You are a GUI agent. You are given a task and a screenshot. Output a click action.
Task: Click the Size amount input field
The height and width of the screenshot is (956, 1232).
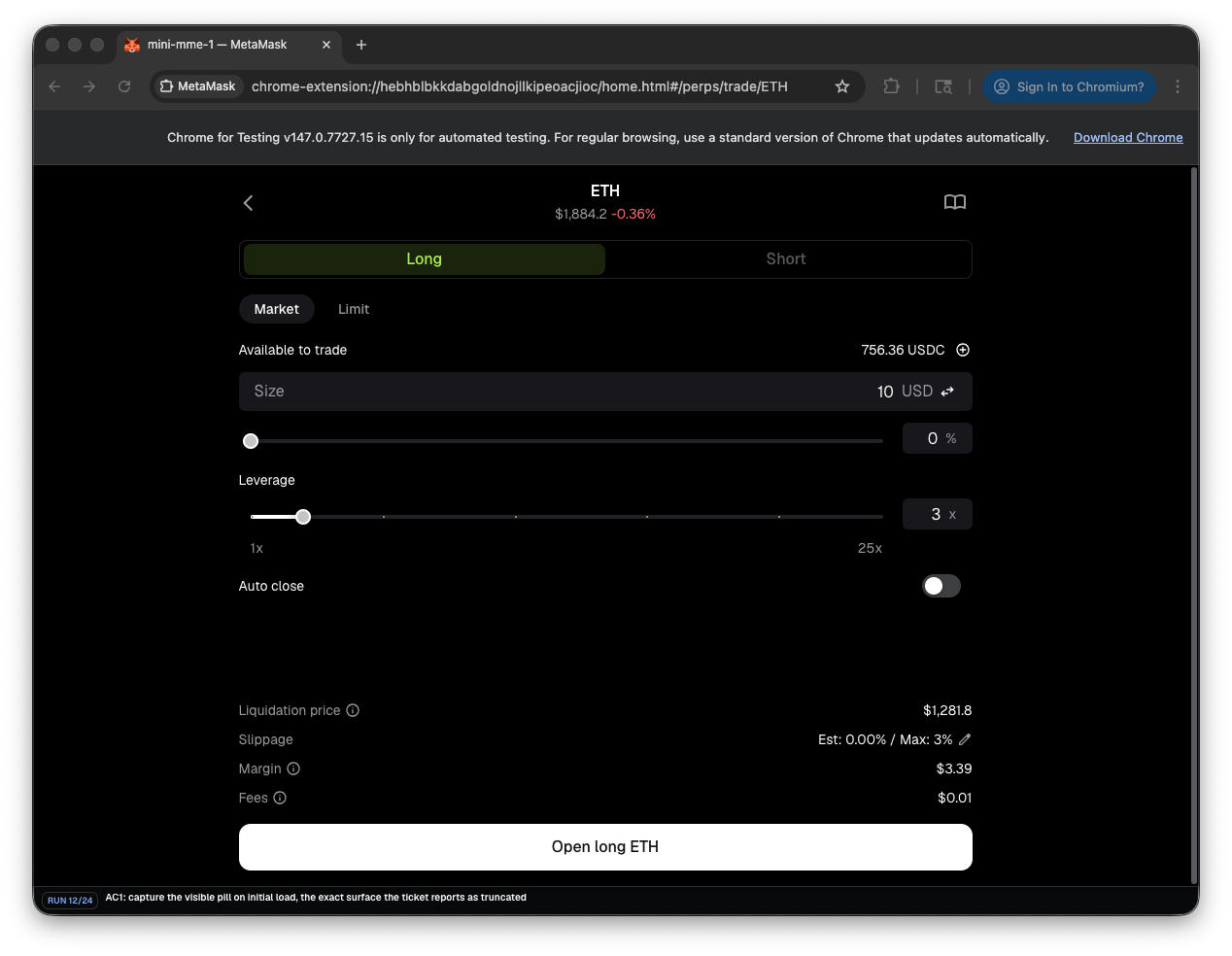click(x=605, y=392)
